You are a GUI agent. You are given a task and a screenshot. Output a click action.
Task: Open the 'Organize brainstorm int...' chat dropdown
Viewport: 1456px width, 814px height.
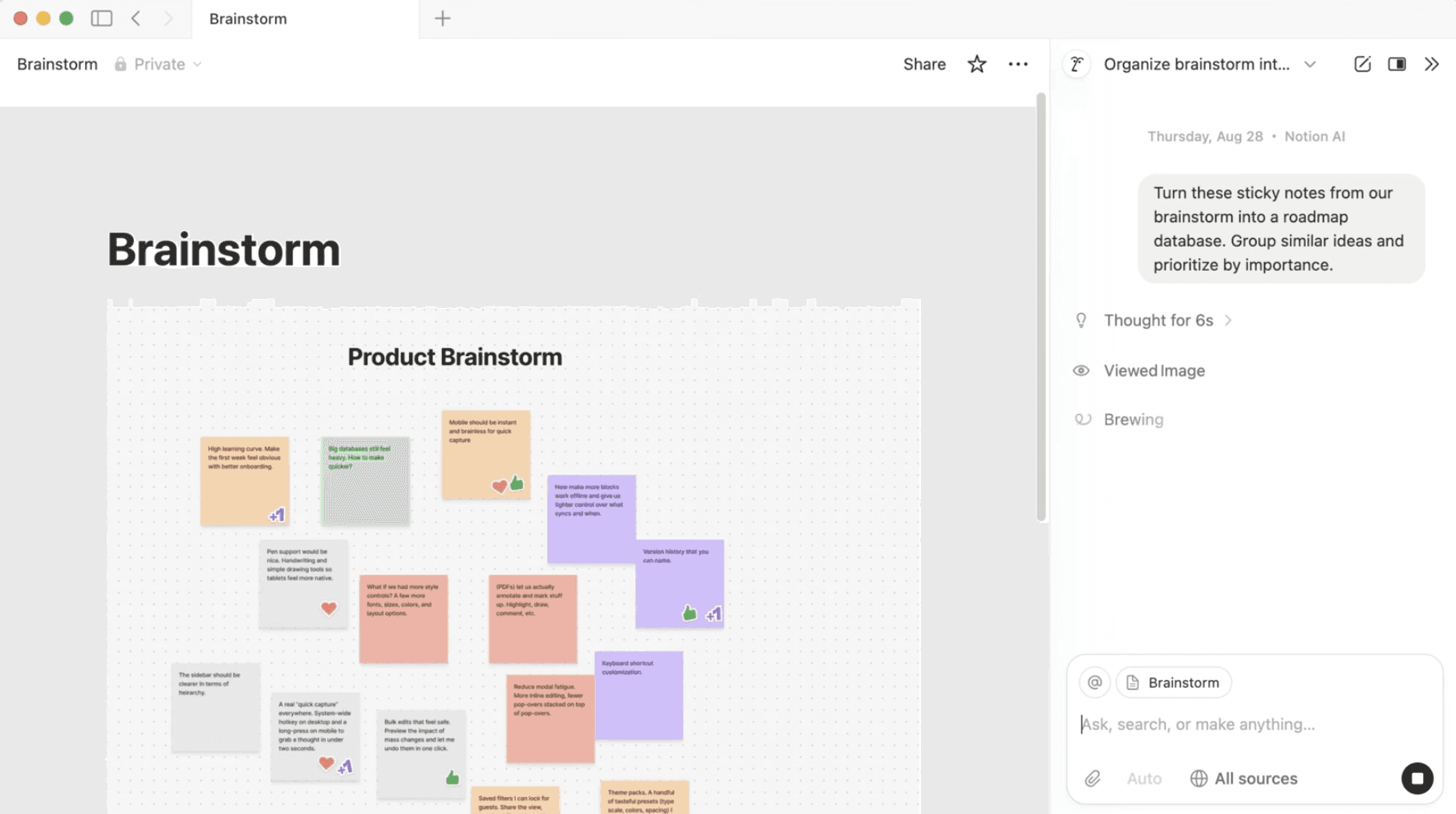1309,64
